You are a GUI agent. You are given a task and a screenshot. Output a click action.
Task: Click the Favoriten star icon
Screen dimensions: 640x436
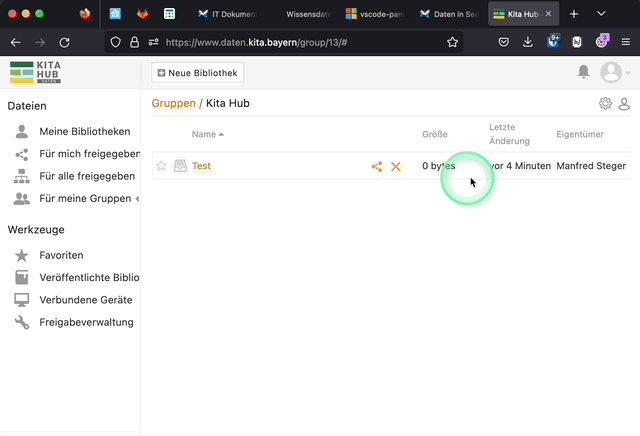point(22,256)
